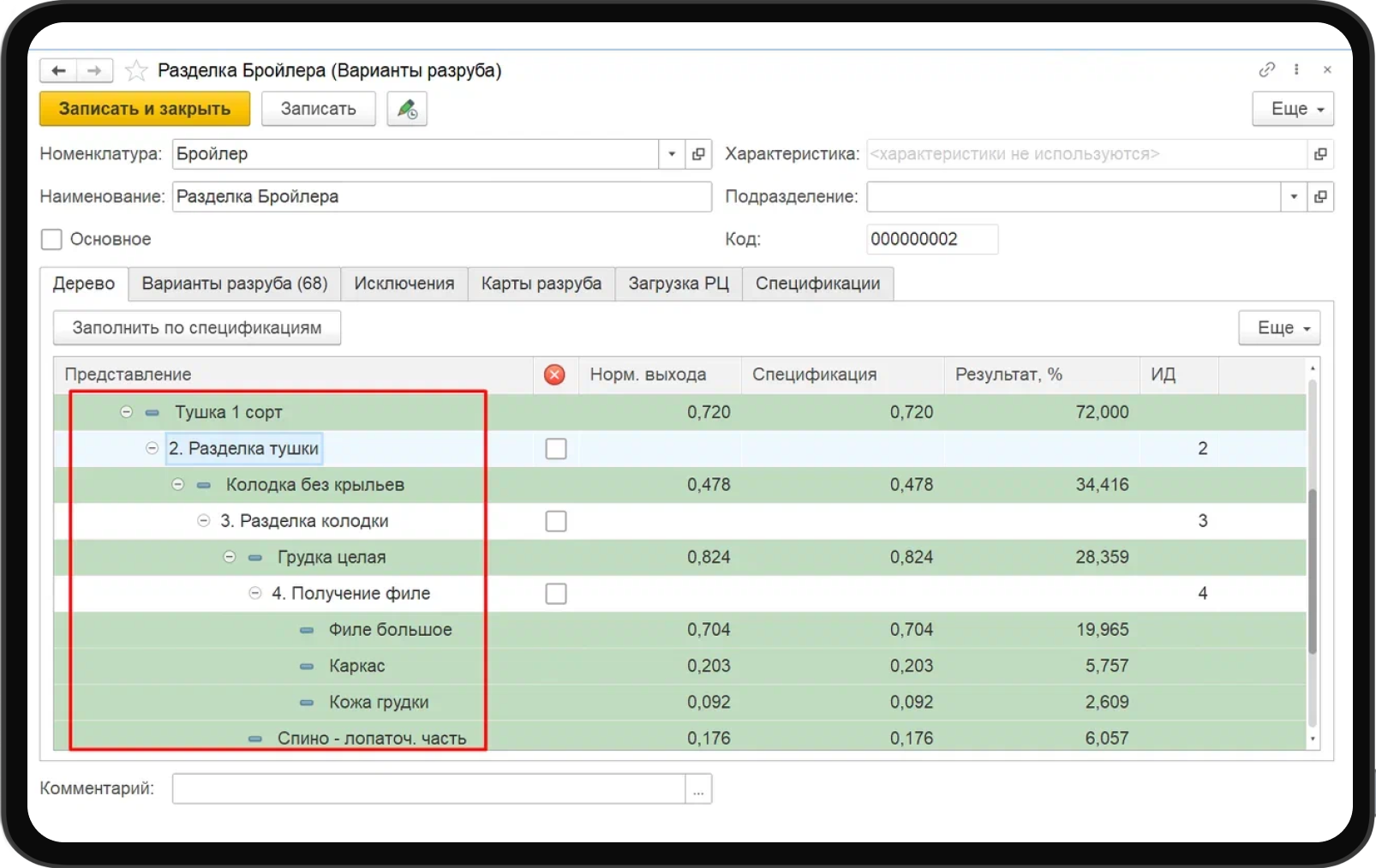Image resolution: width=1376 pixels, height=868 pixels.
Task: Open the Карты разруба tab
Action: point(541,284)
